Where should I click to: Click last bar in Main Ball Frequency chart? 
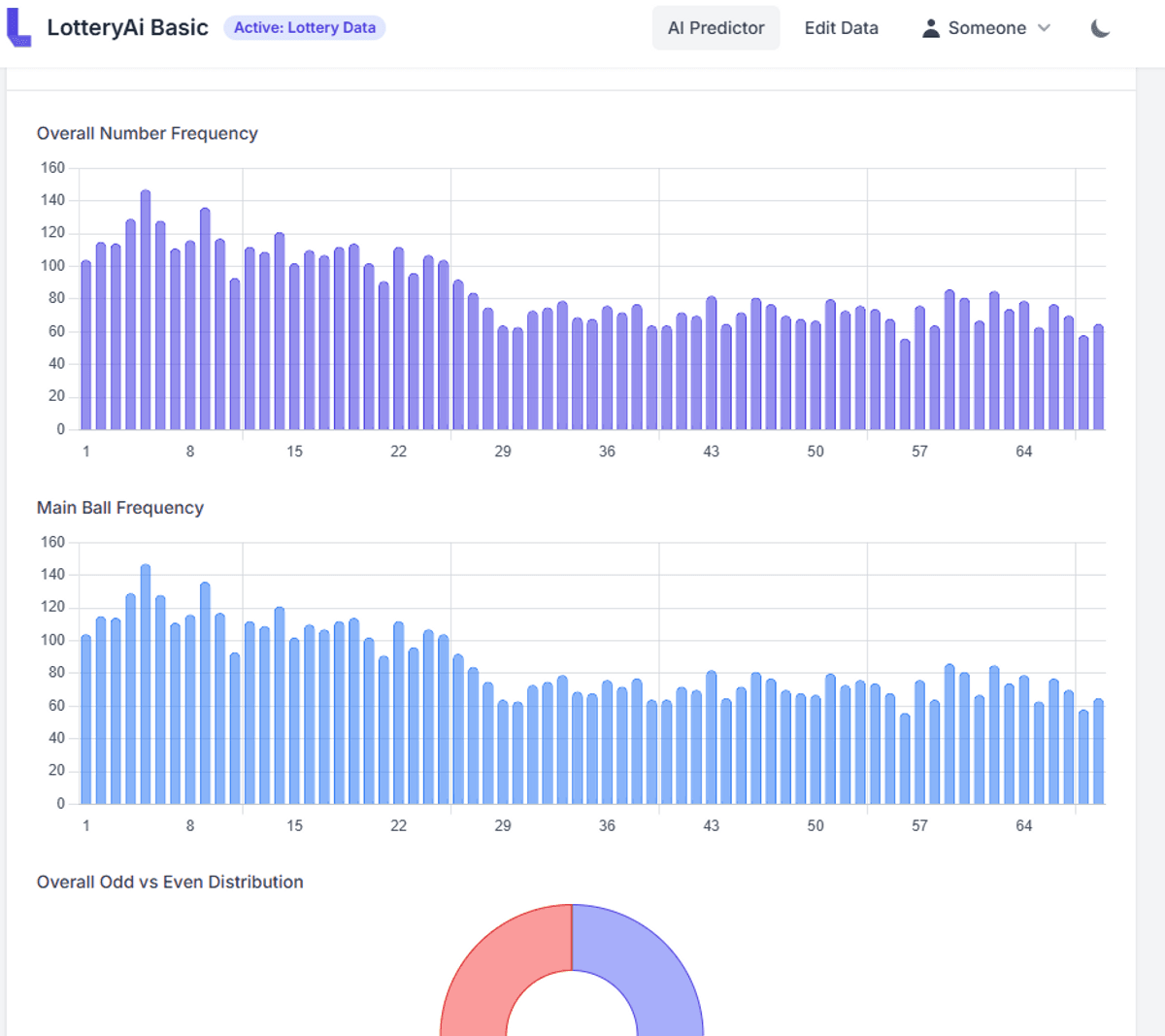click(1098, 751)
